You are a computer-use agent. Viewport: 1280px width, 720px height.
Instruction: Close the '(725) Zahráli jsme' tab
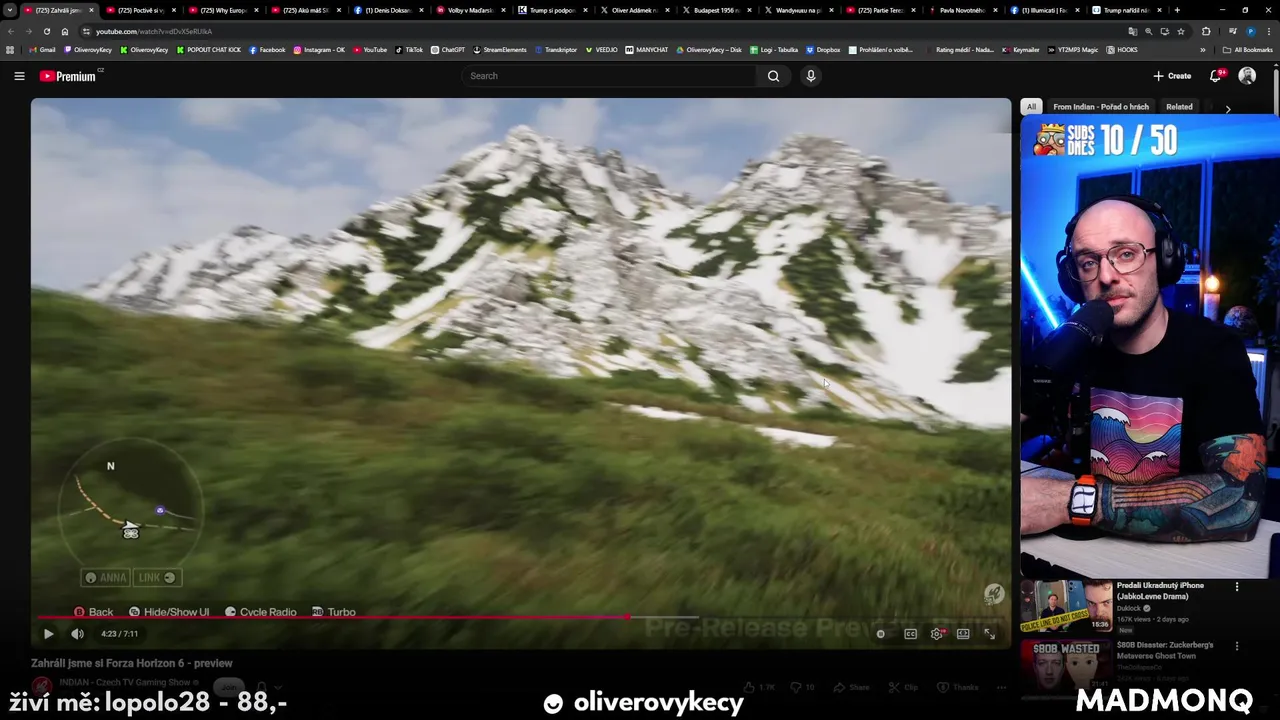tap(91, 10)
